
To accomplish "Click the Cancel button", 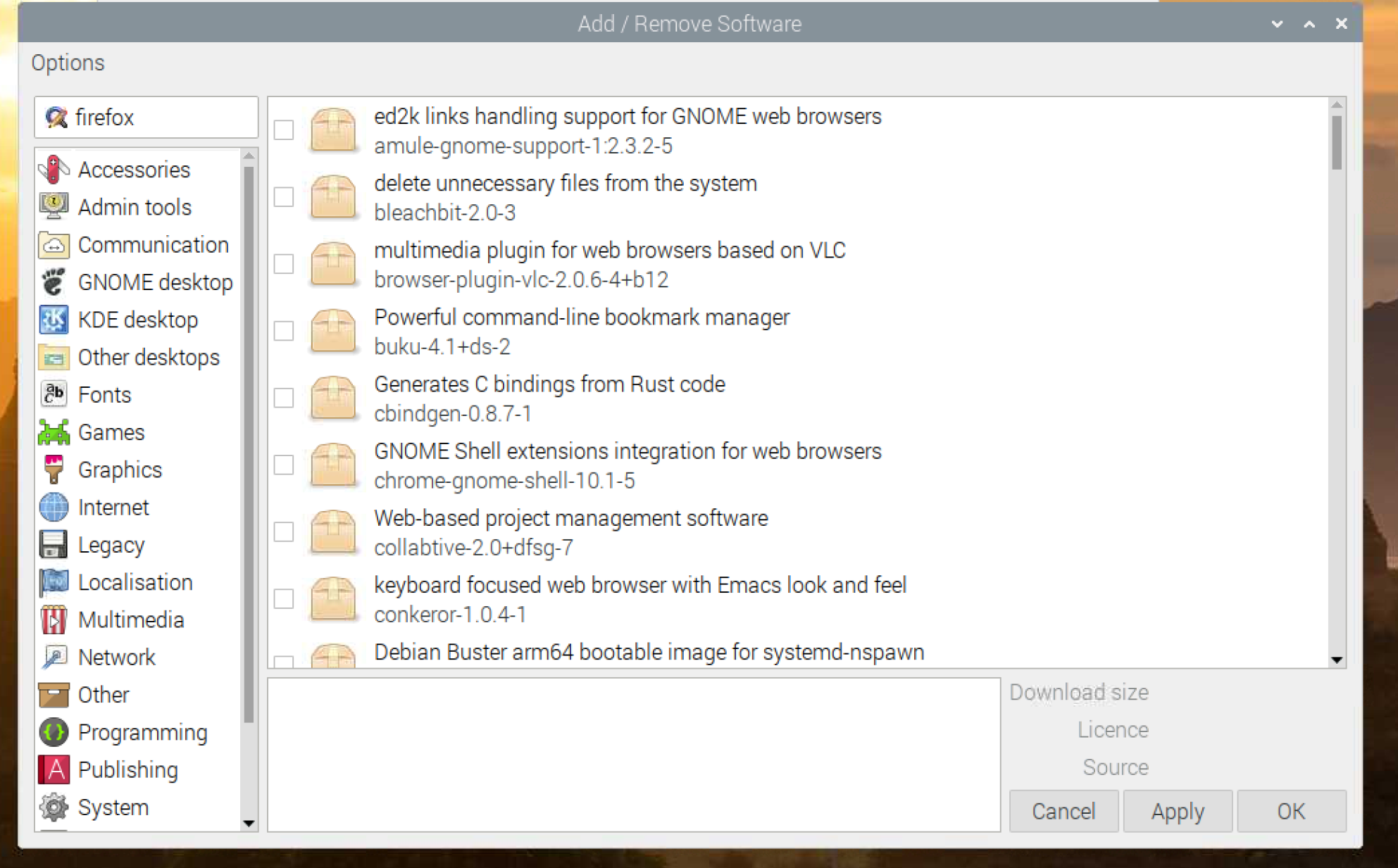I will tap(1063, 811).
